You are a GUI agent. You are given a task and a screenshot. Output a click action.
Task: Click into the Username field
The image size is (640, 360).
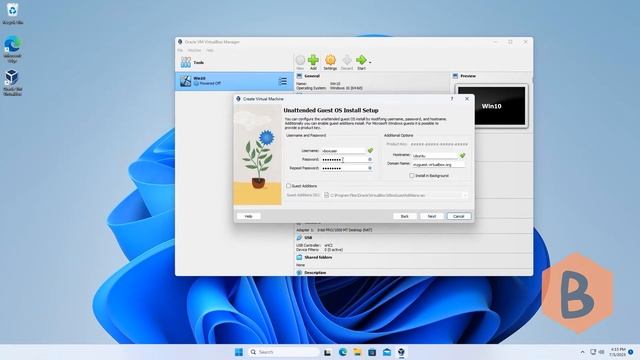[343, 151]
